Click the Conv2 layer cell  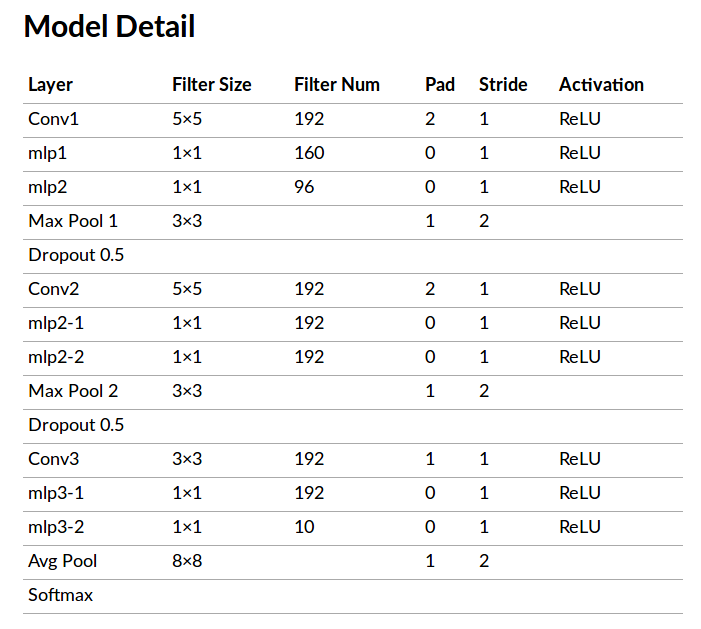(x=53, y=290)
